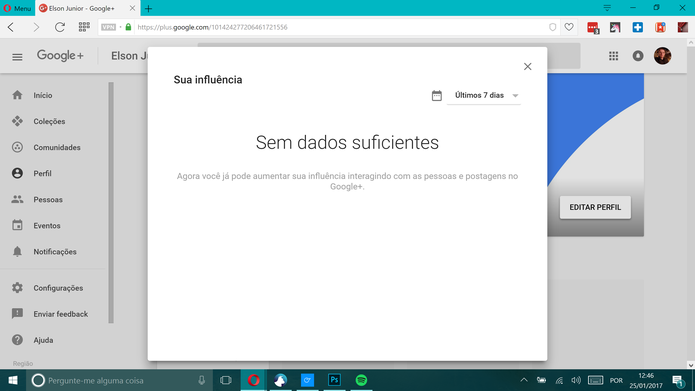695x391 pixels.
Task: Open the Action Center notifications
Action: tap(678, 381)
